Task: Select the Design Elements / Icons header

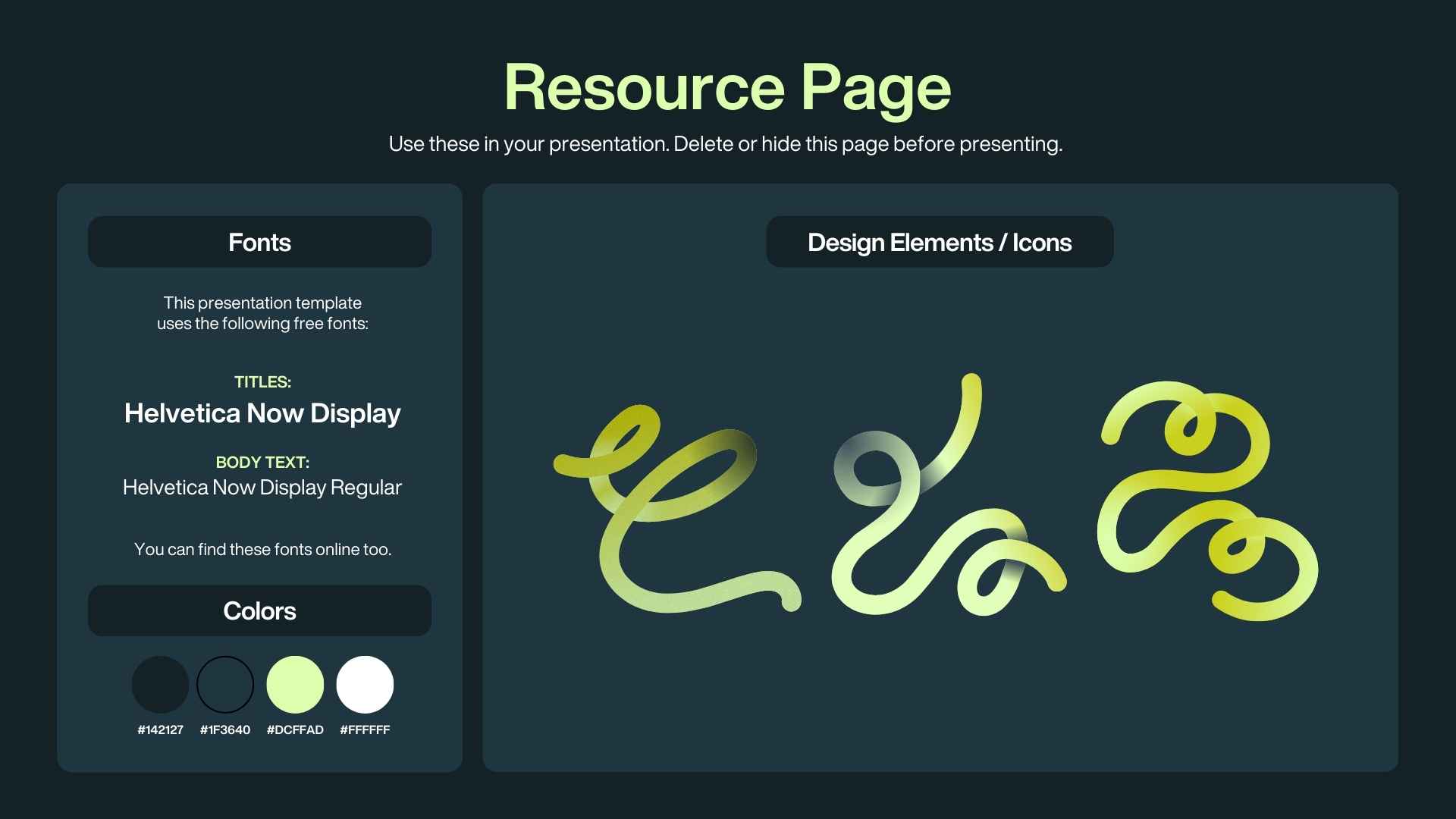Action: pos(940,242)
